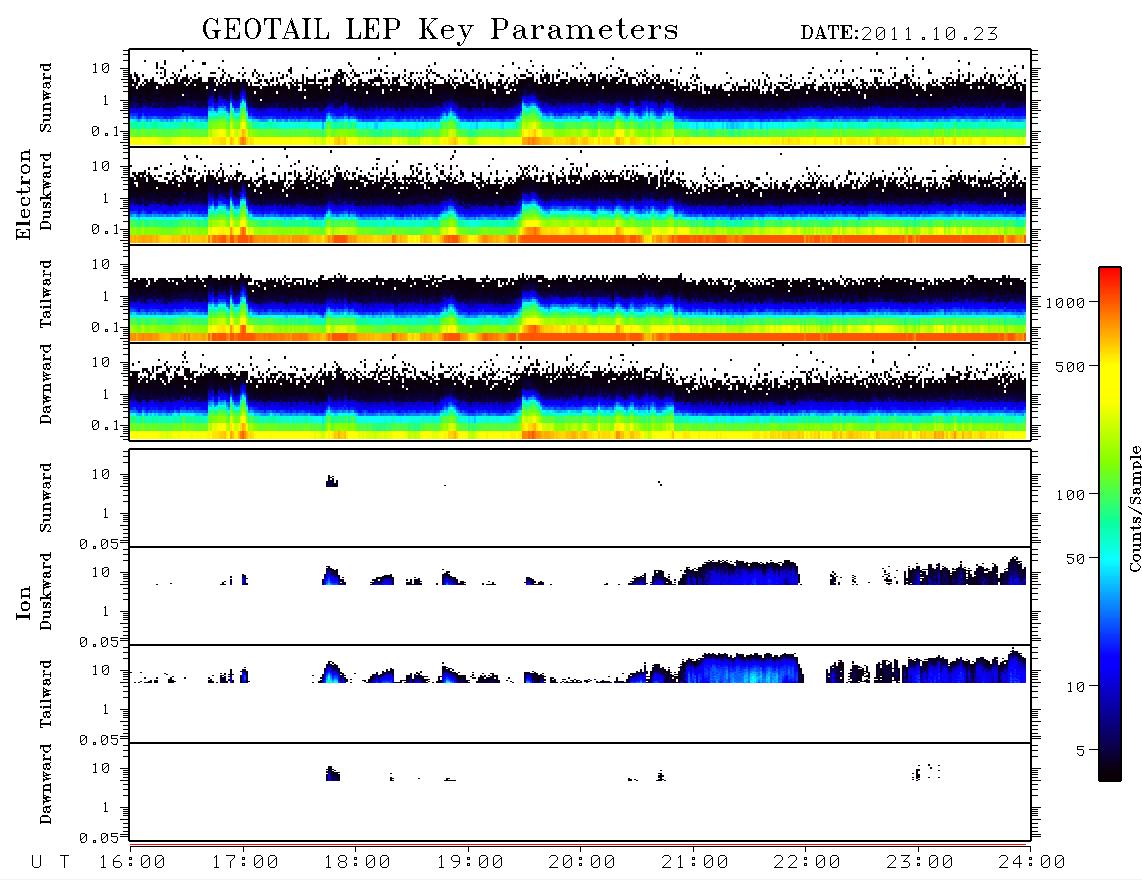Select the 0.1 tick of Electron Sunward panel

pos(105,132)
